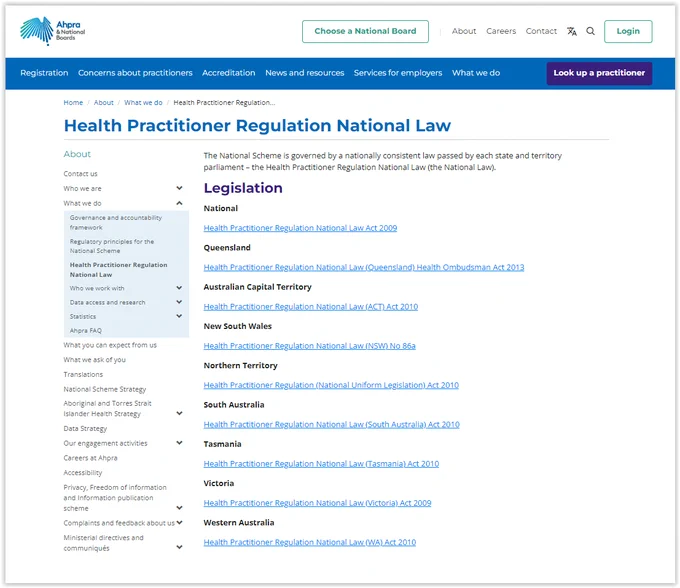Open the Careers header link
680x588 pixels.
click(501, 31)
